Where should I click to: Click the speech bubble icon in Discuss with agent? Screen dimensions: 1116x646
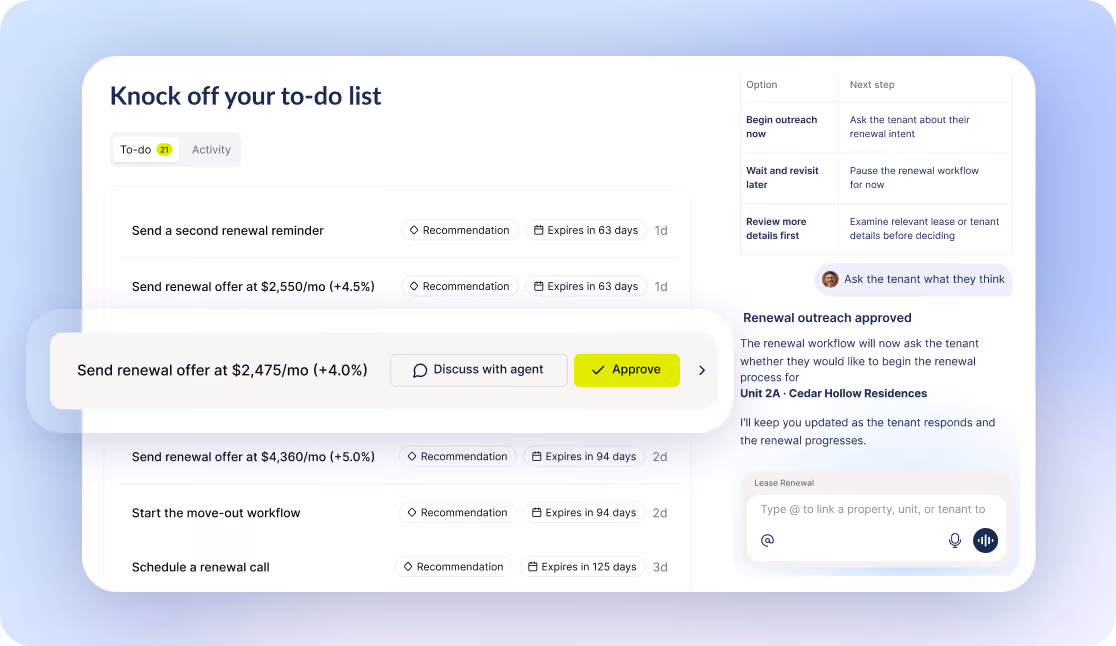point(421,371)
